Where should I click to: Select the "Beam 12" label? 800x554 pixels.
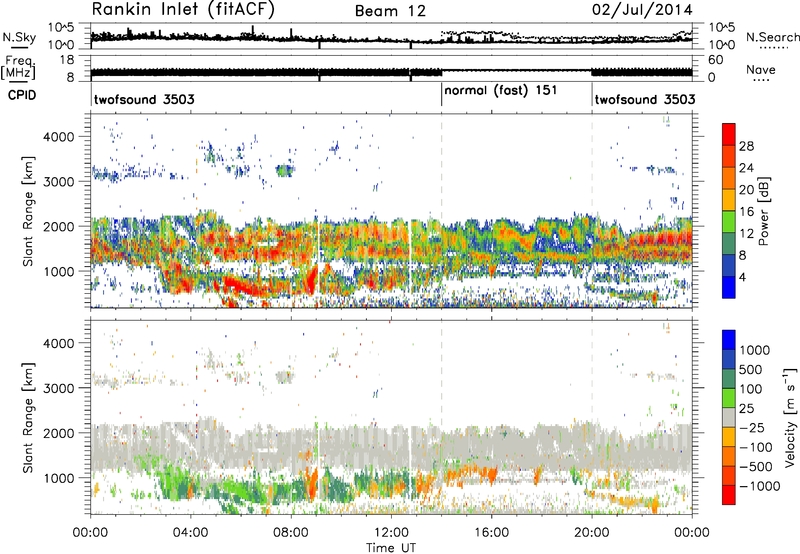coord(390,11)
